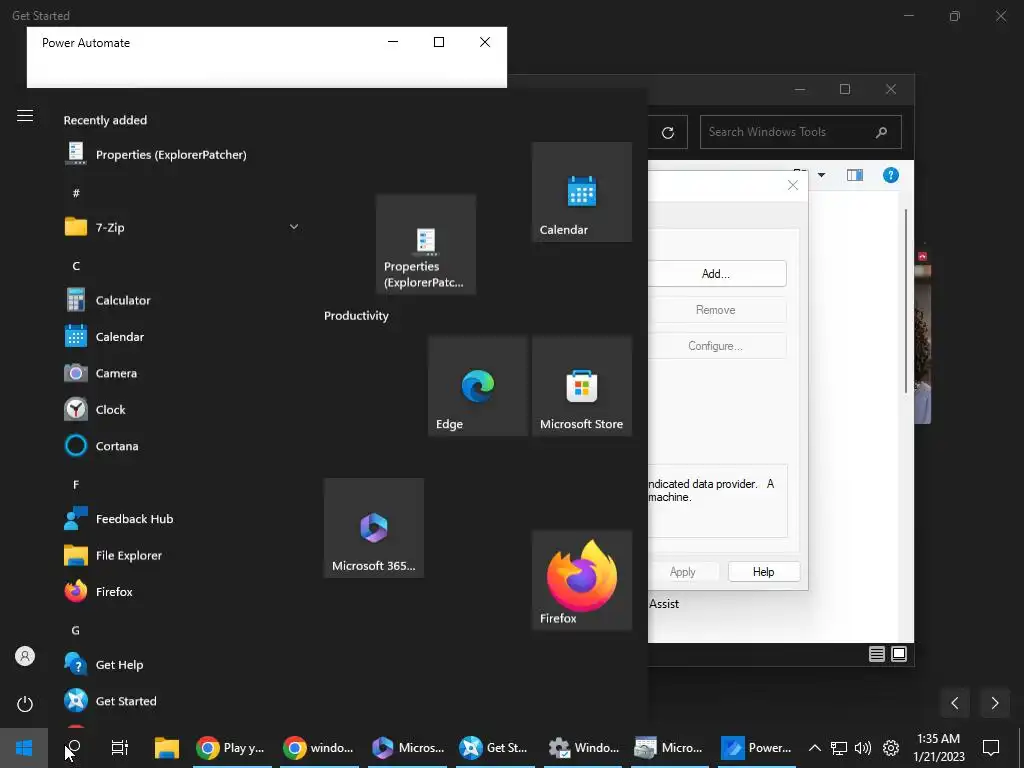This screenshot has height=768, width=1024.
Task: Open the notification center icon
Action: pyautogui.click(x=991, y=748)
